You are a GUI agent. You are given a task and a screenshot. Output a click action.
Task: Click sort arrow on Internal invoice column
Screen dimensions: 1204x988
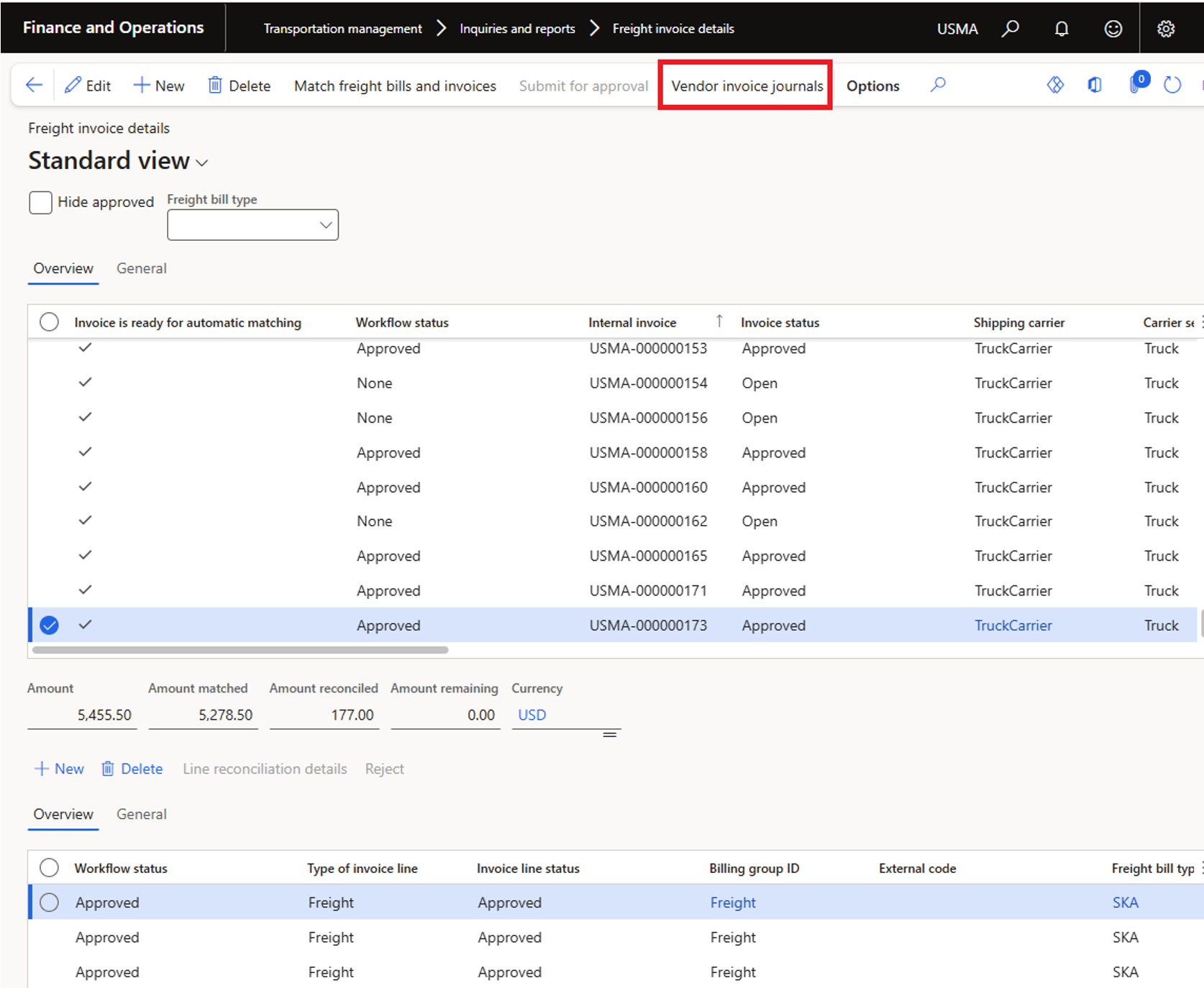[719, 321]
